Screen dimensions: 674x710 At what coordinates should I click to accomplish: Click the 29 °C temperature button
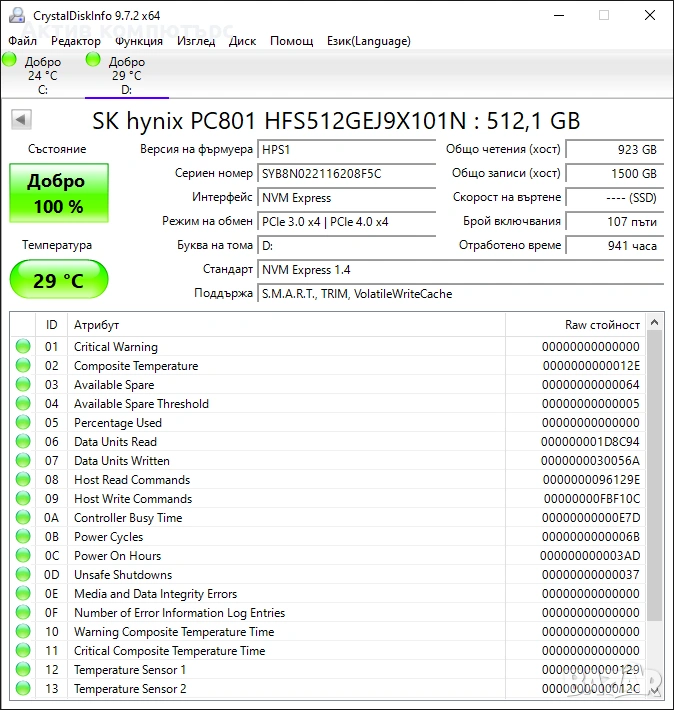point(58,280)
